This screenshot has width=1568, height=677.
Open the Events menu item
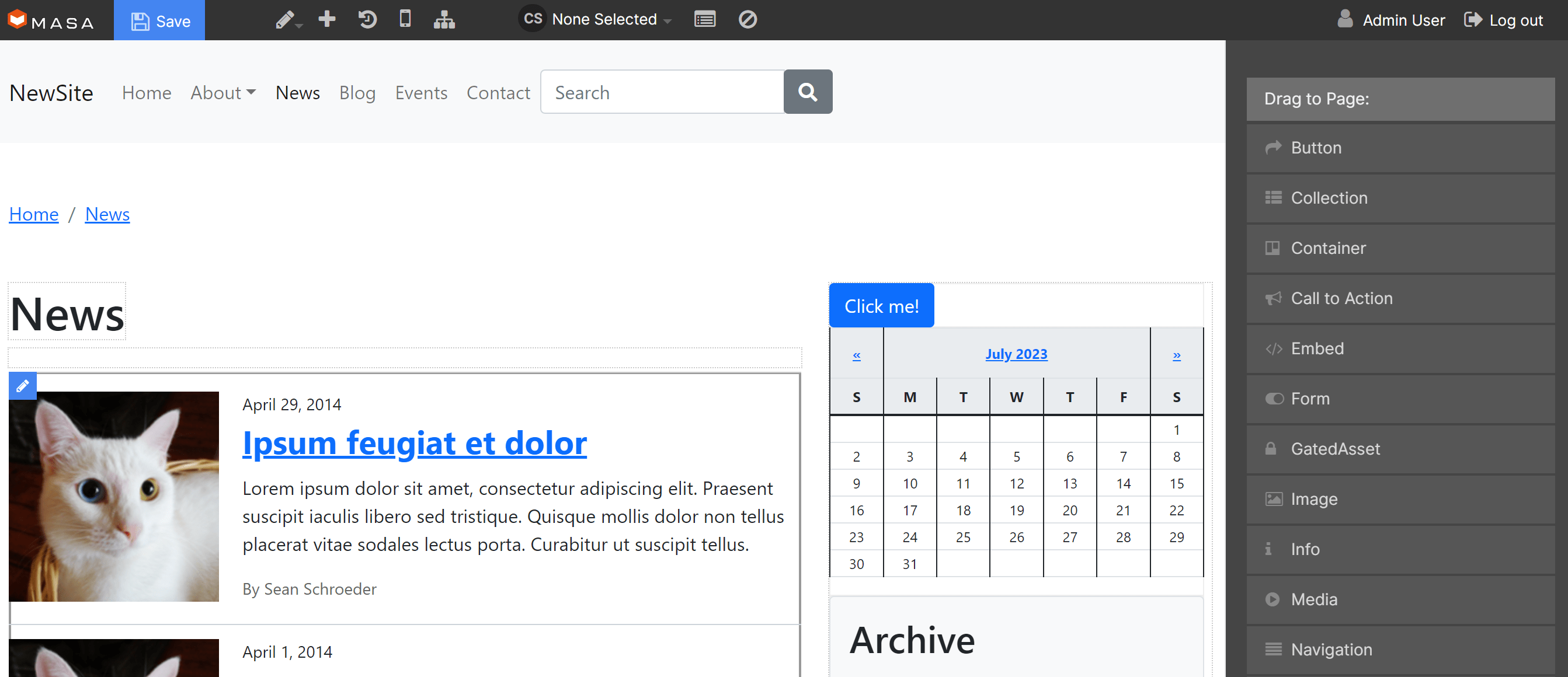420,93
